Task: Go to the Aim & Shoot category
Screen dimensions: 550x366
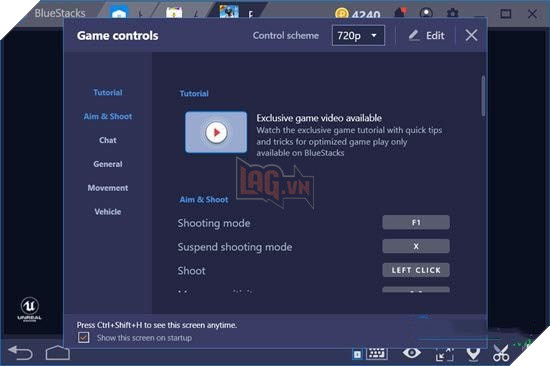Action: coord(108,117)
